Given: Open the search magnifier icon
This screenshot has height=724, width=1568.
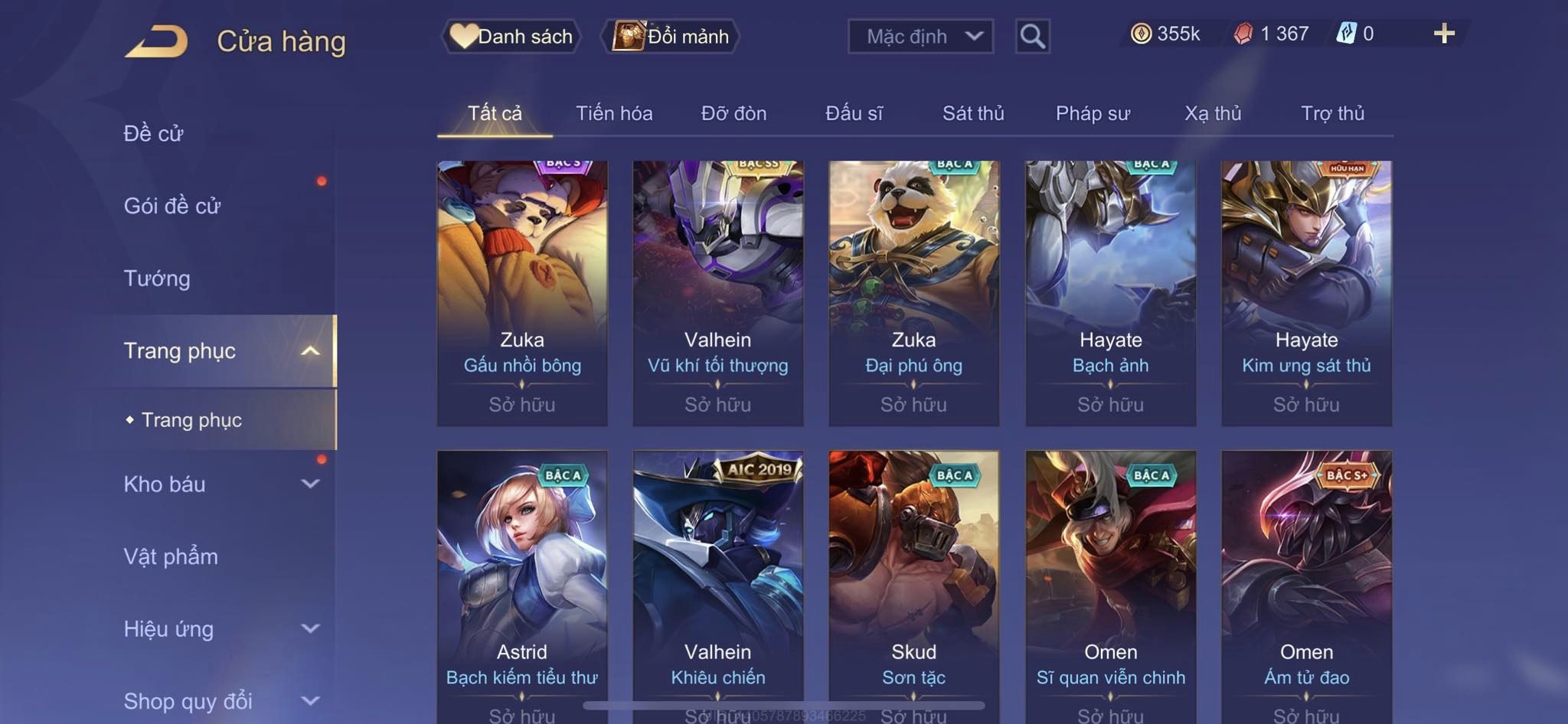Looking at the screenshot, I should coord(1032,36).
